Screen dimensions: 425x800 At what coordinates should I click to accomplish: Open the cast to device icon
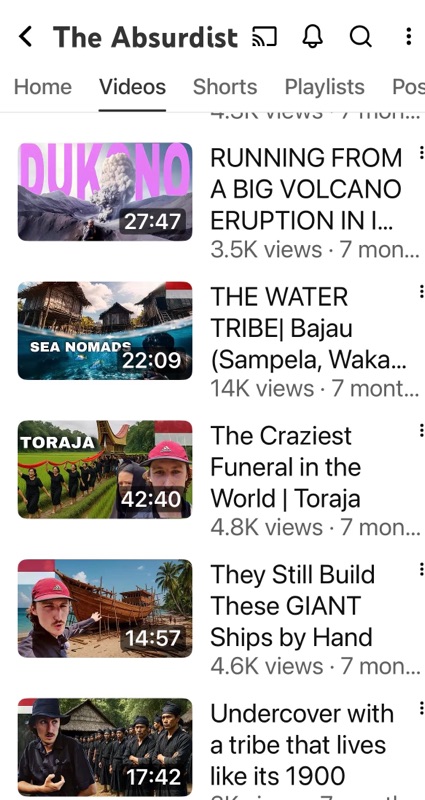click(x=264, y=37)
